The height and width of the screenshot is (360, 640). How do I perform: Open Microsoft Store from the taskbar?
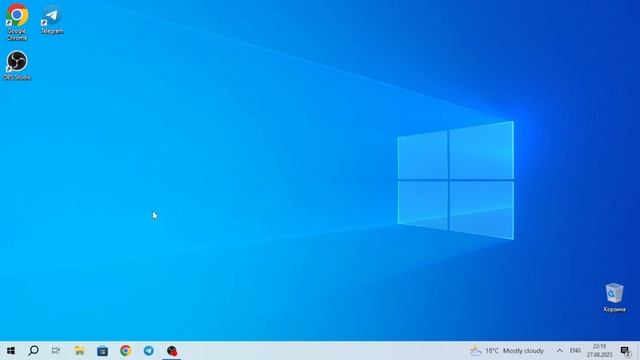102,351
